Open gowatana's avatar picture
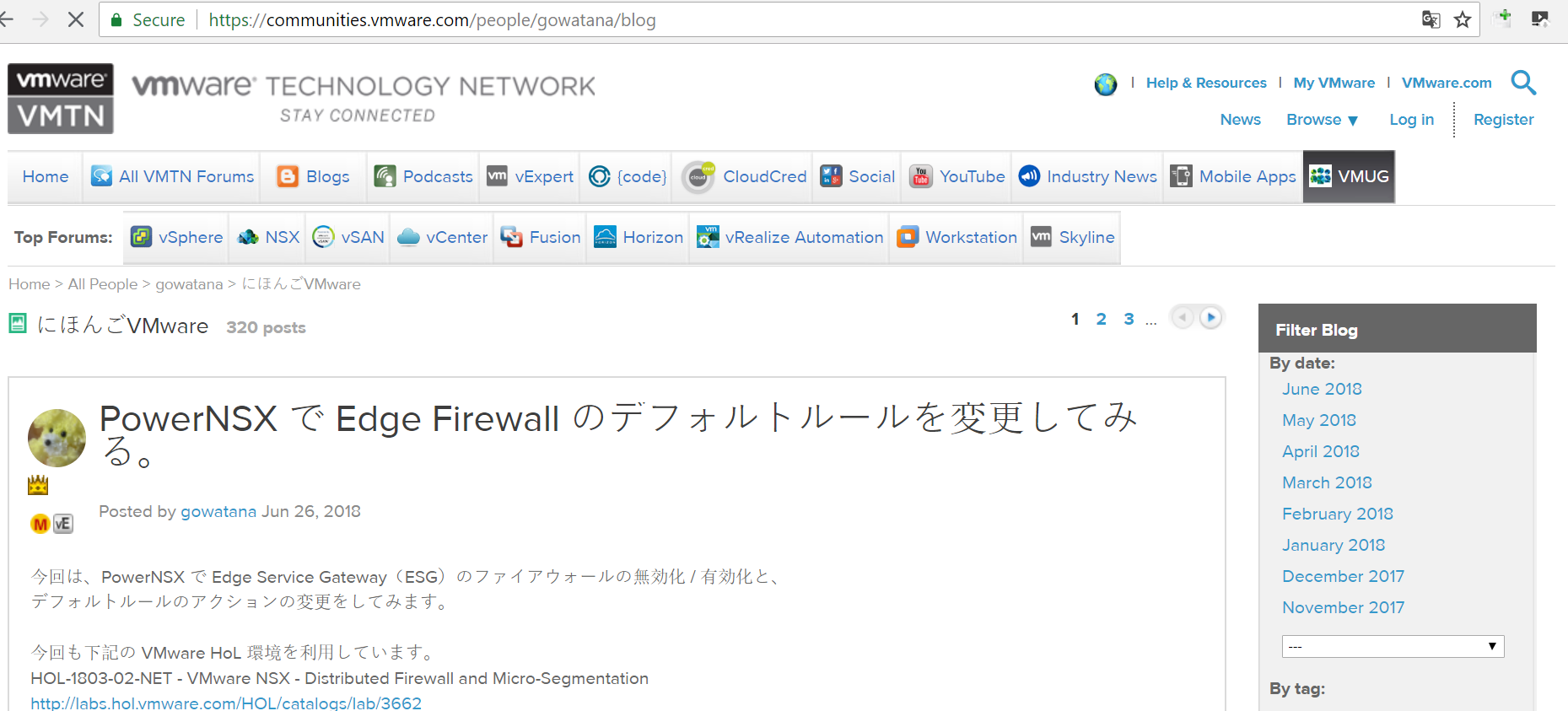This screenshot has height=711, width=1568. [x=57, y=438]
